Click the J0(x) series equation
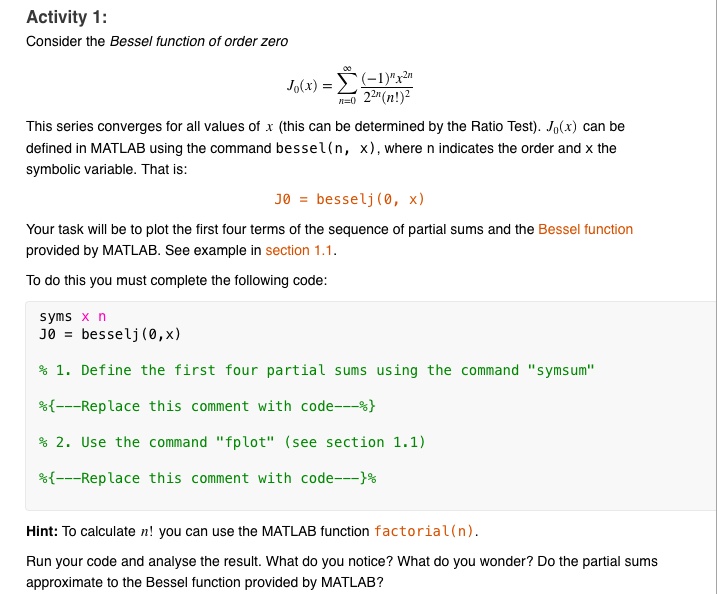717x594 pixels. (350, 86)
